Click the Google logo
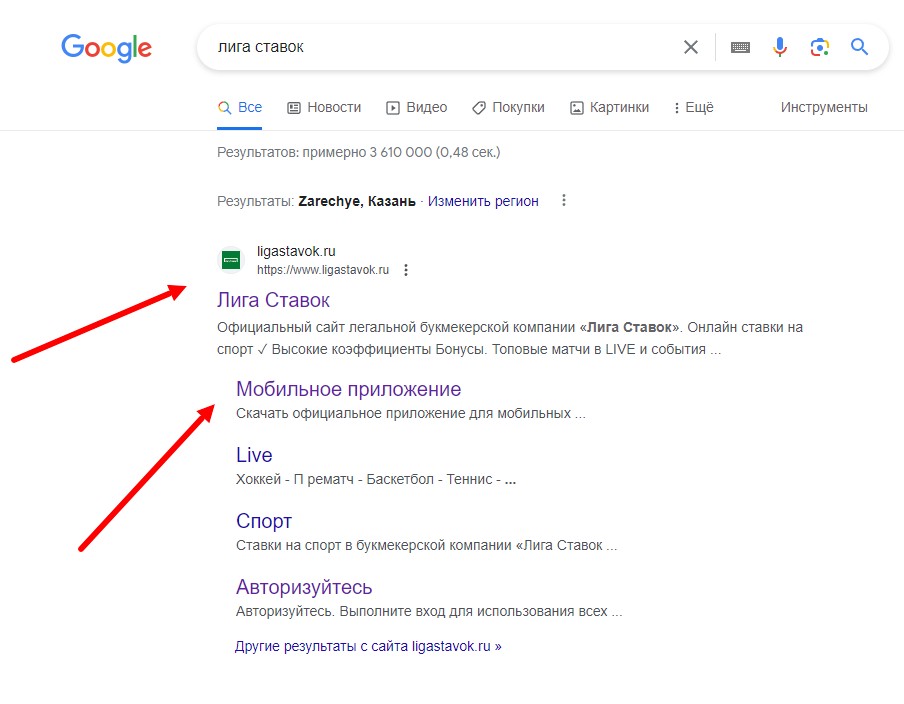Viewport: 904px width, 704px height. 107,48
